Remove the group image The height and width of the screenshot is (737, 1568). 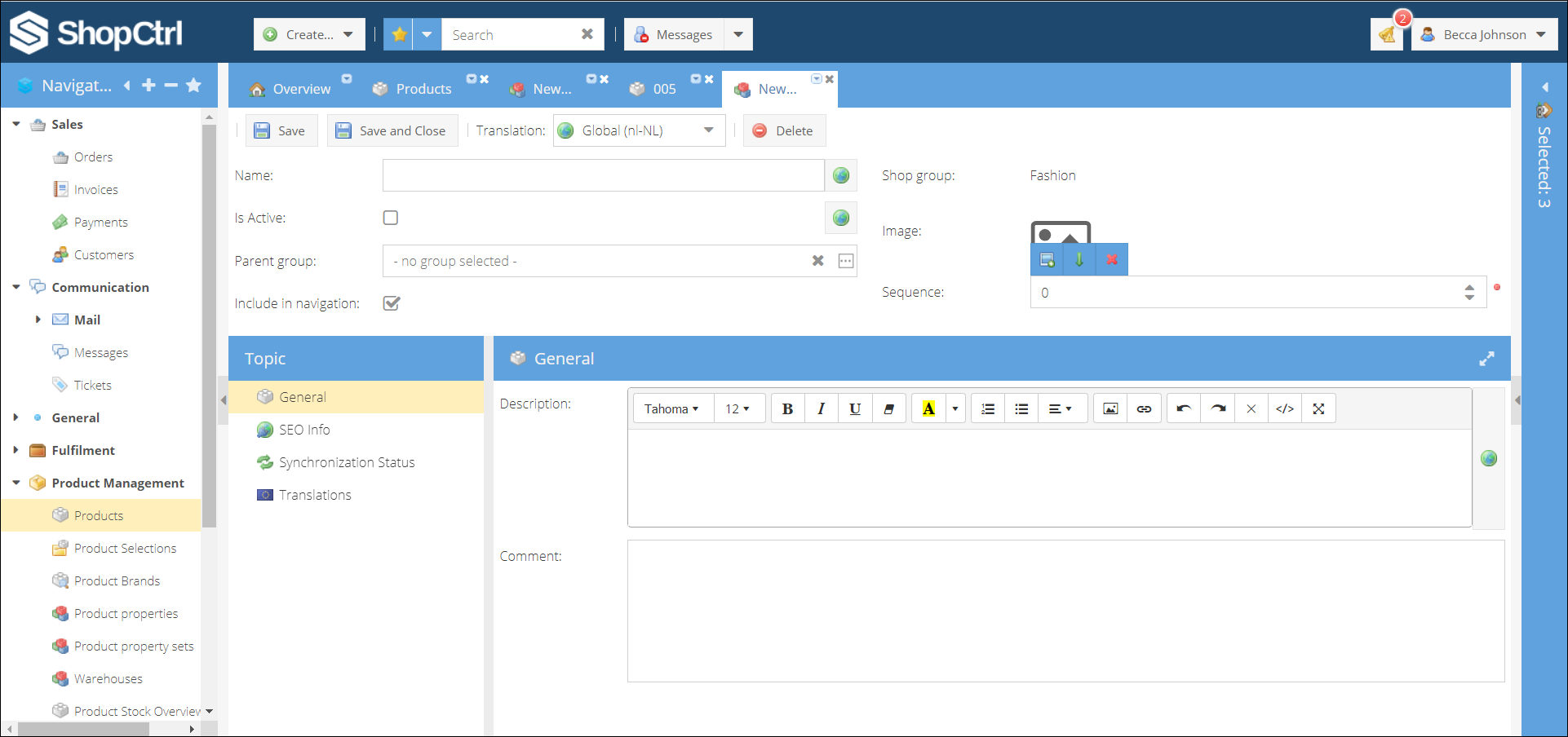(1112, 259)
